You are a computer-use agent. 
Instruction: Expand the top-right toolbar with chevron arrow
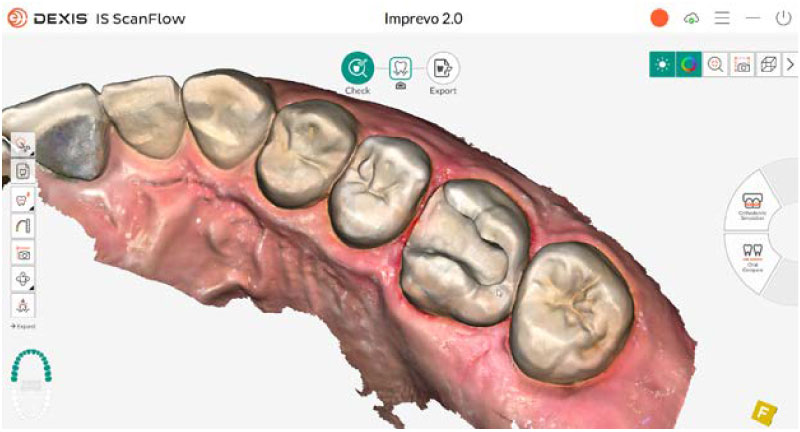click(x=790, y=65)
